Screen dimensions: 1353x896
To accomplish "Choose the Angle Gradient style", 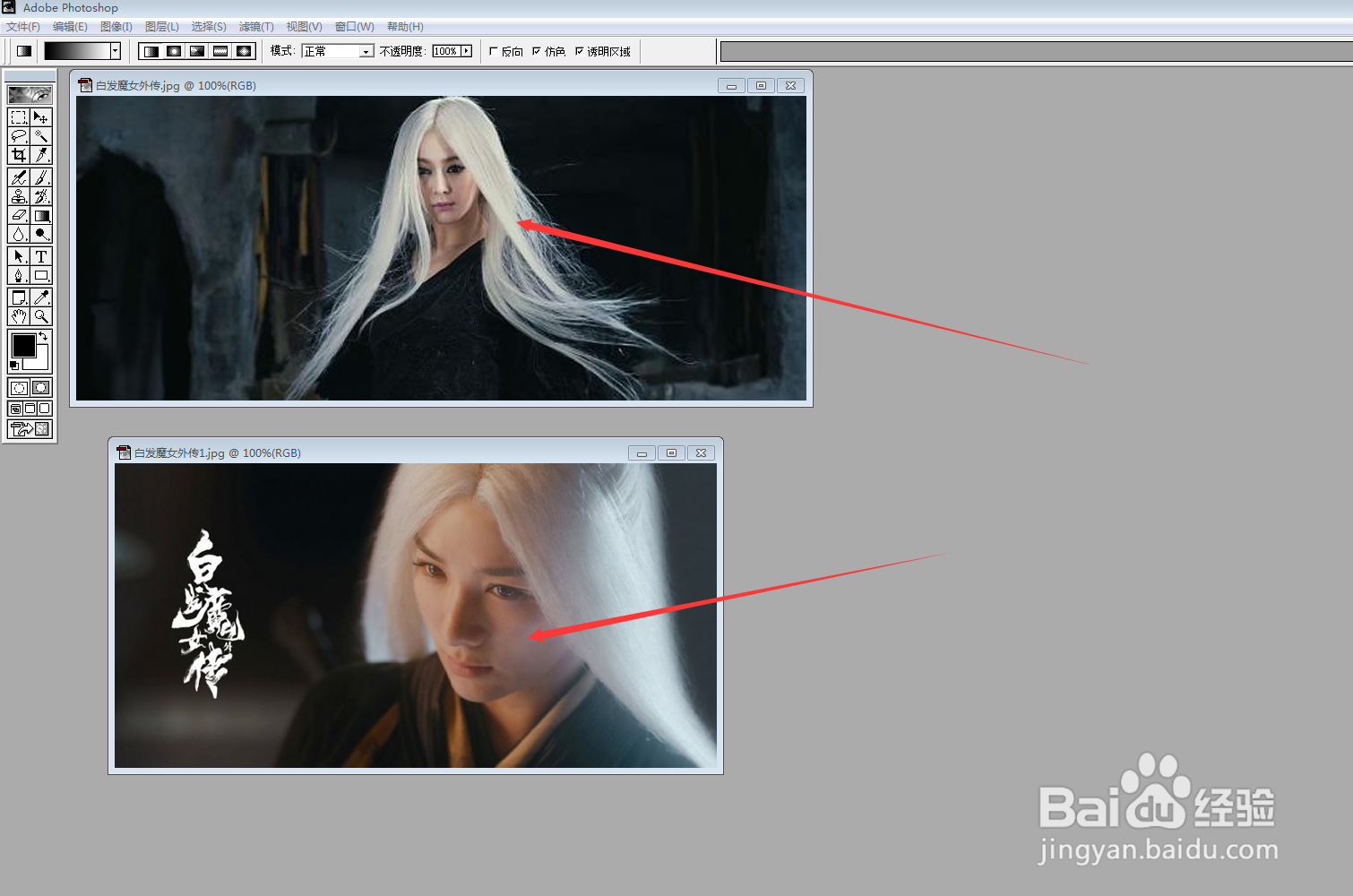I will (x=197, y=51).
